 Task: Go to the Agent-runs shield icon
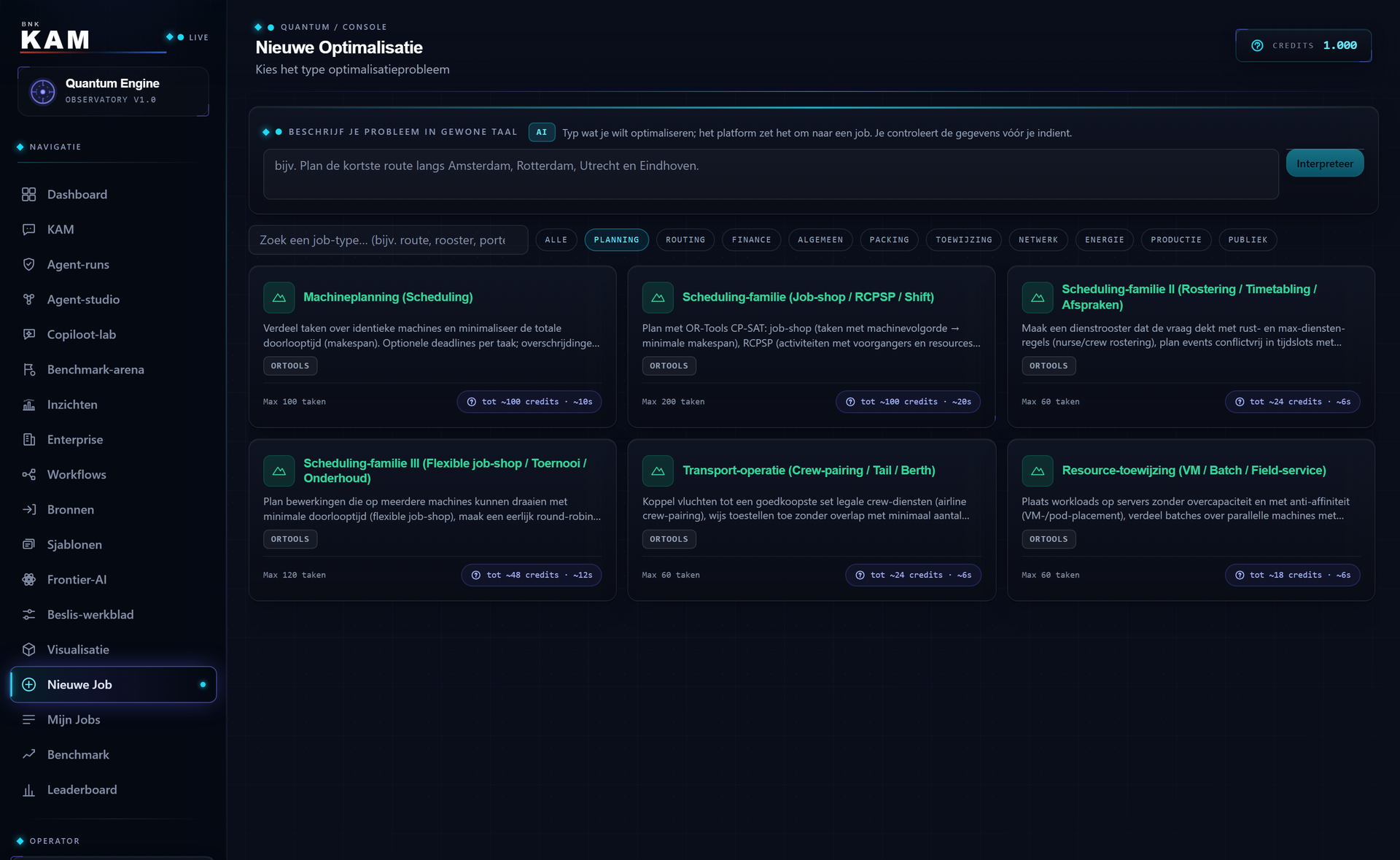28,264
